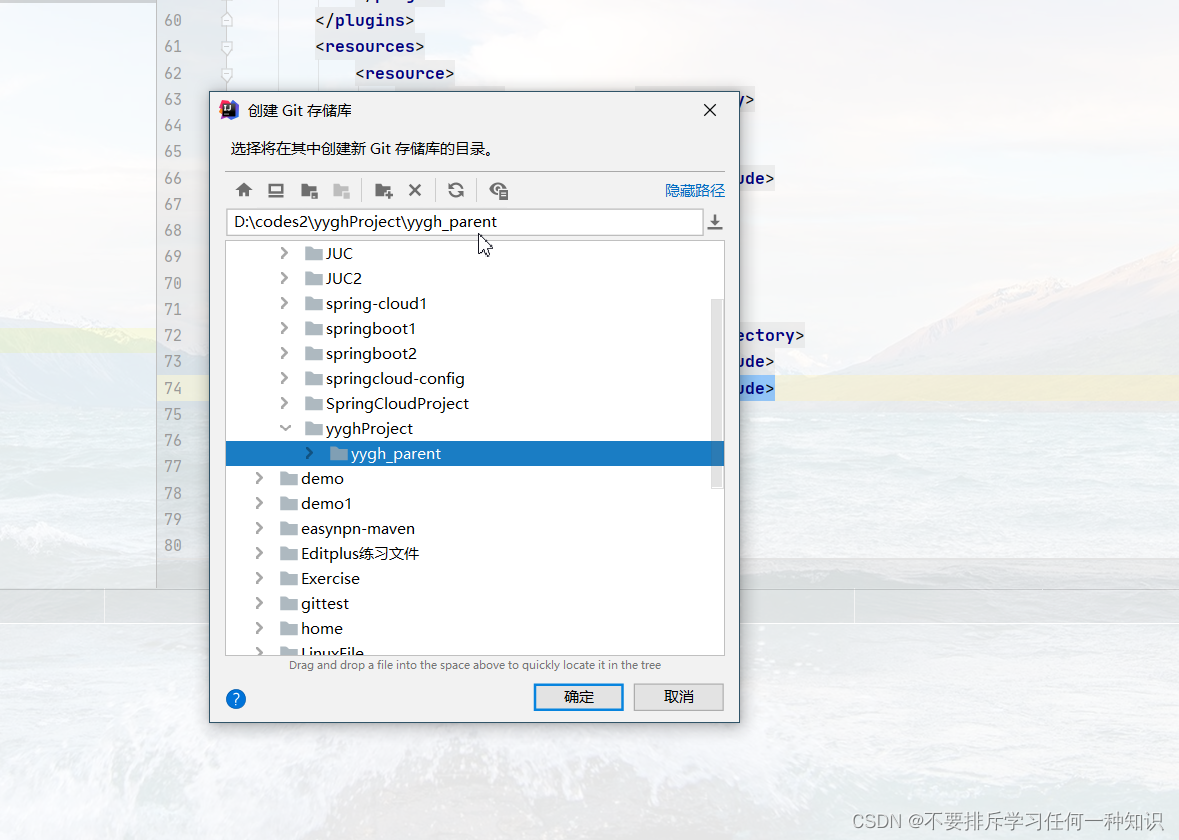The image size is (1179, 840).
Task: Expand the demo folder
Action: click(259, 478)
